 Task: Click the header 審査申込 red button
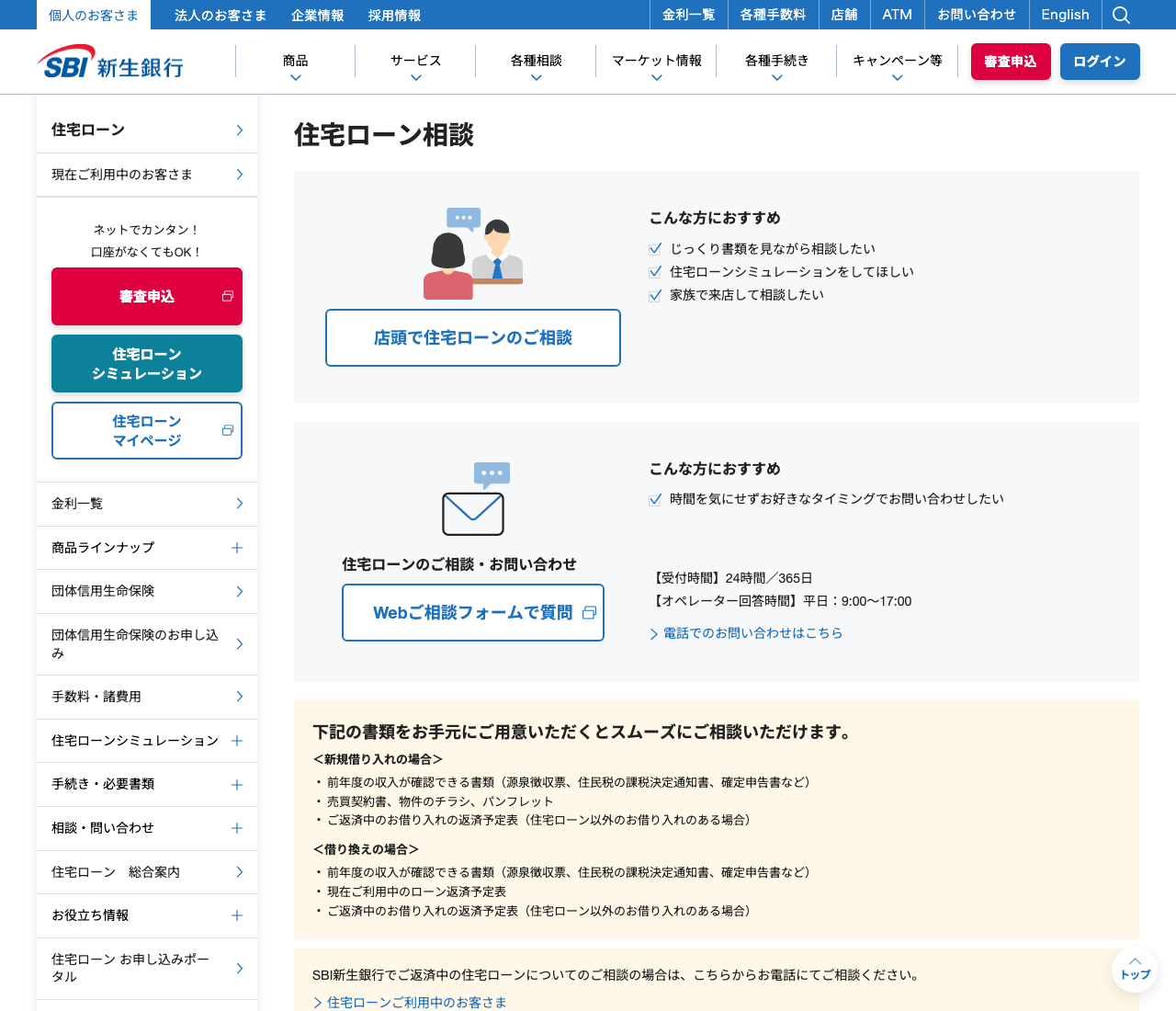coord(1011,62)
